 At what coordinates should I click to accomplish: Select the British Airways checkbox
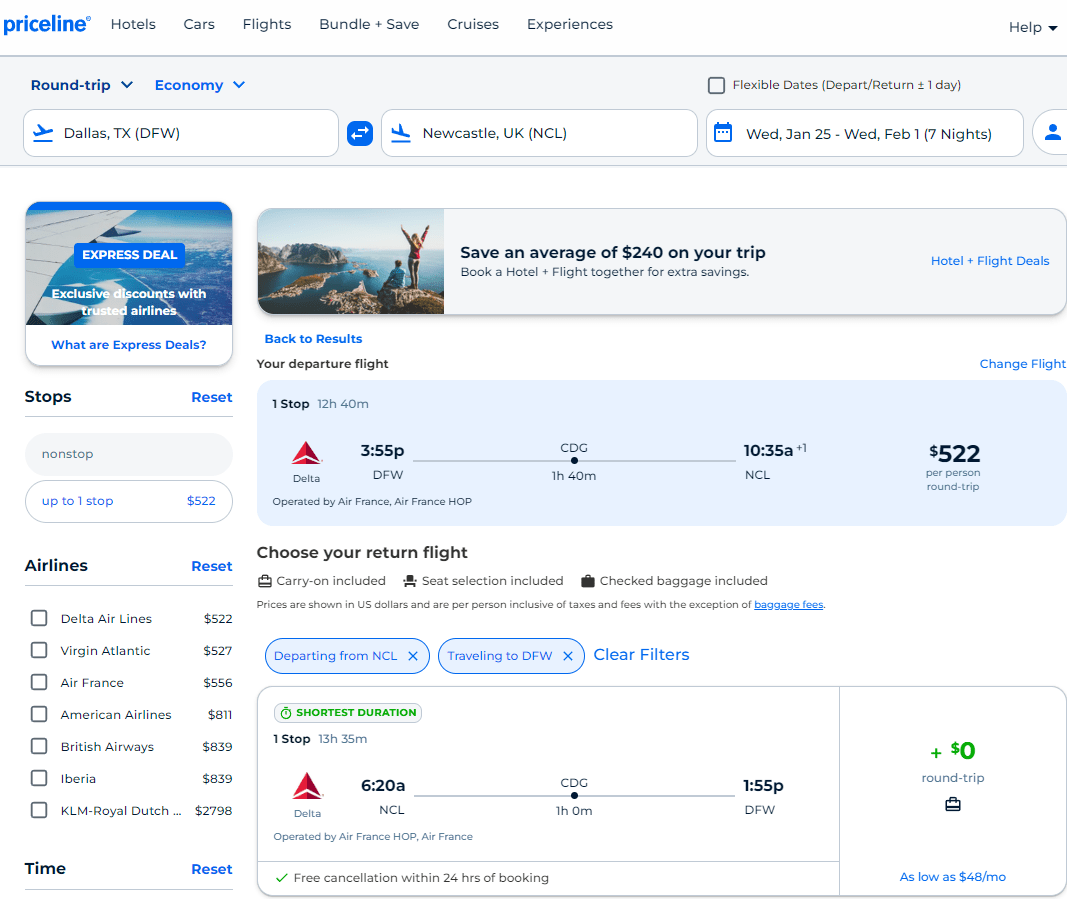coord(38,746)
